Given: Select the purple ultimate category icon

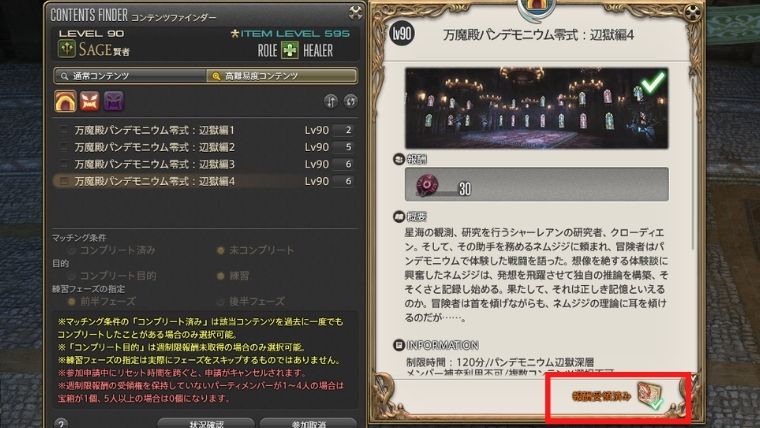Looking at the screenshot, I should tap(114, 101).
